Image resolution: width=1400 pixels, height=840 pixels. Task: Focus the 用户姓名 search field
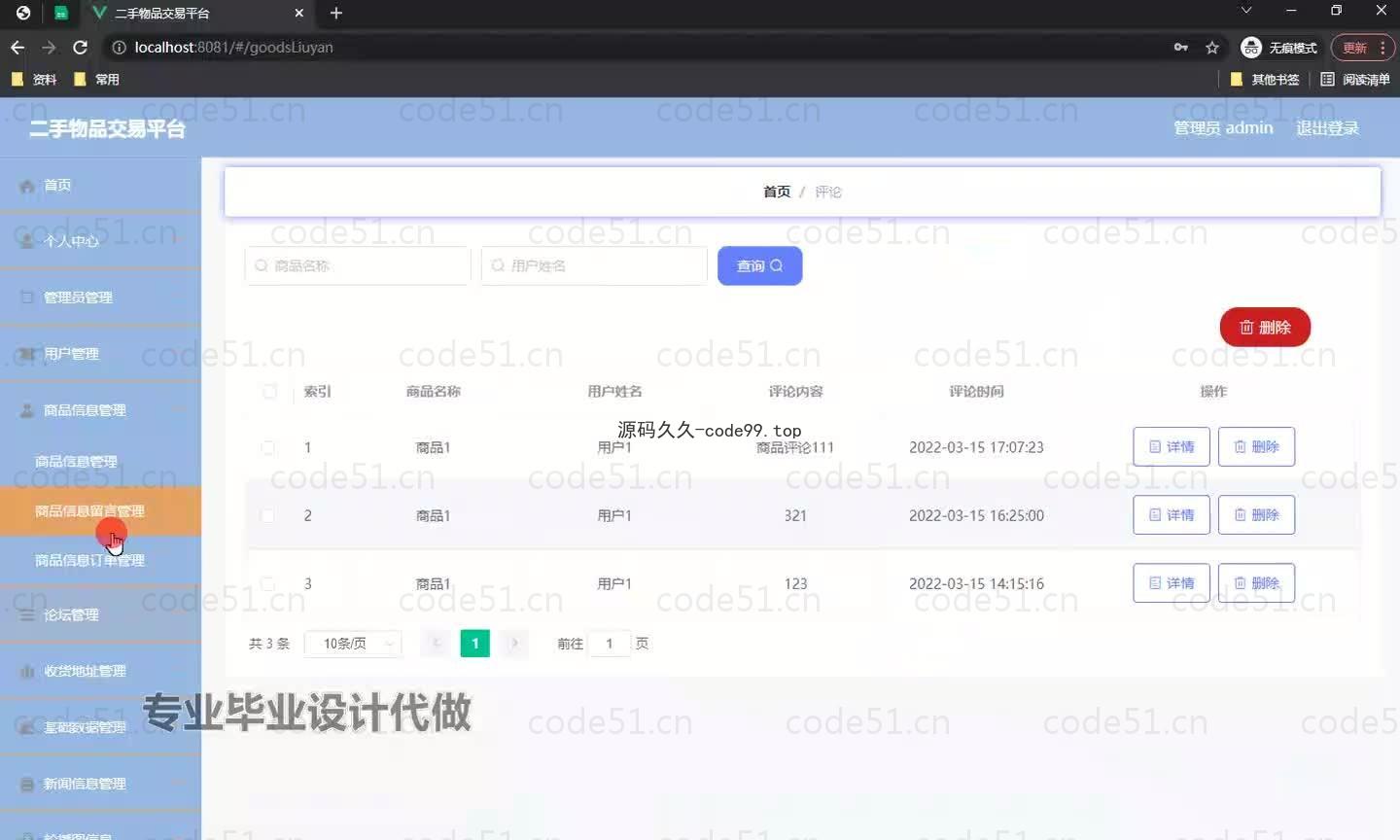pyautogui.click(x=594, y=265)
